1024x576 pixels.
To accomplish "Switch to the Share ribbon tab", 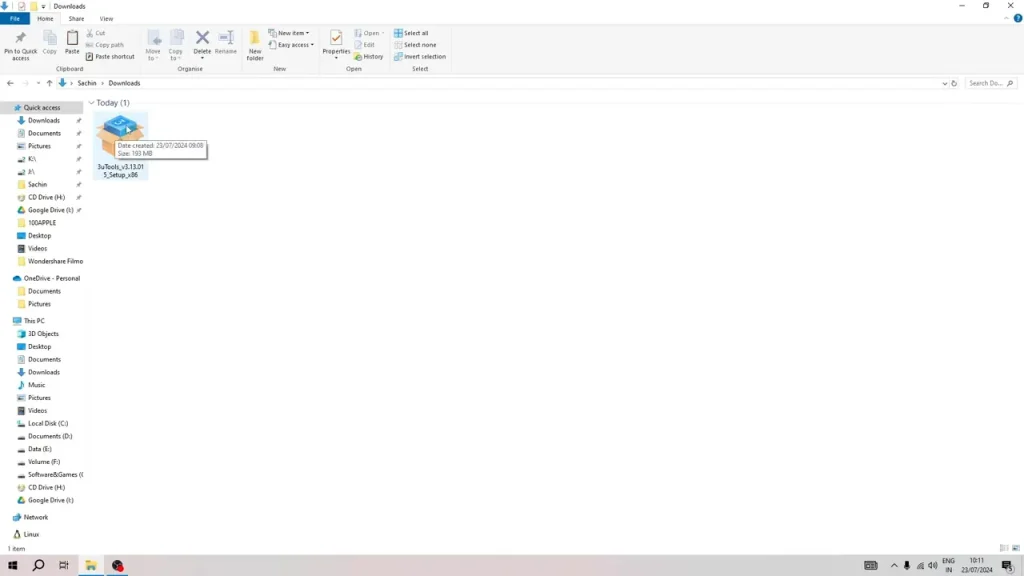I will point(76,19).
